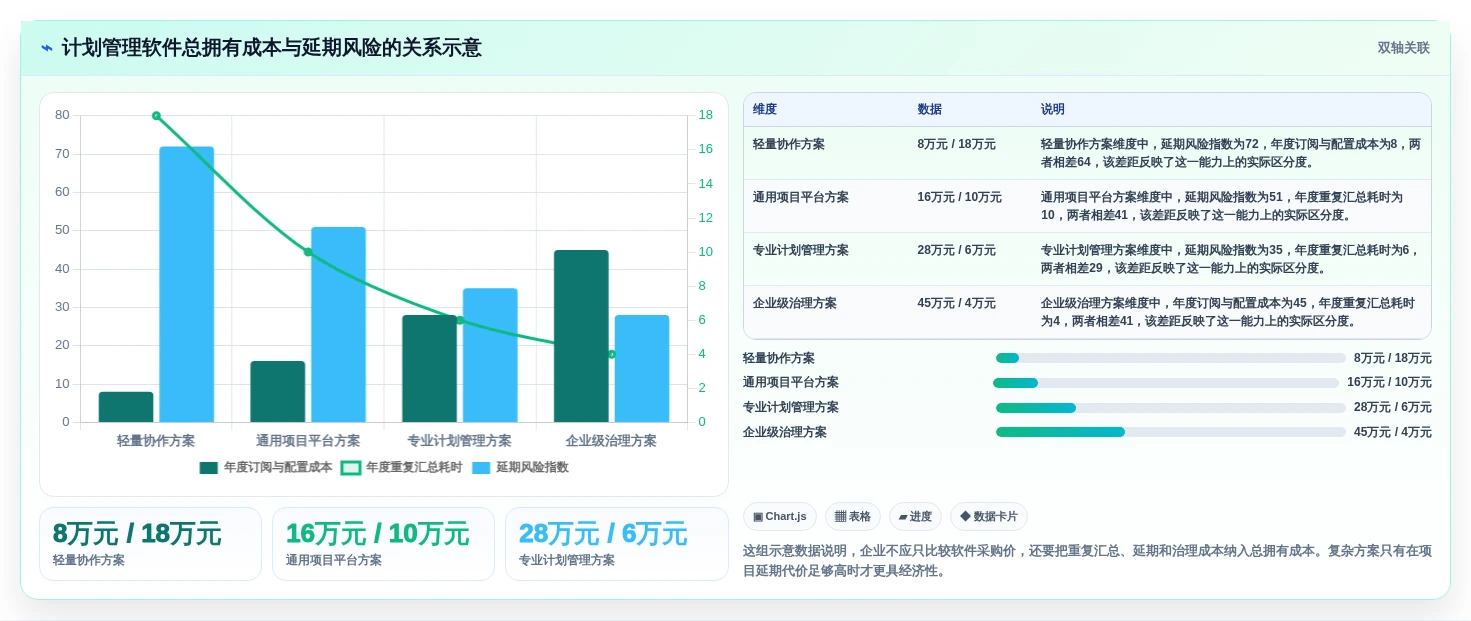
Task: Click the blue bar for 通用项目平台方案
Action: click(338, 324)
